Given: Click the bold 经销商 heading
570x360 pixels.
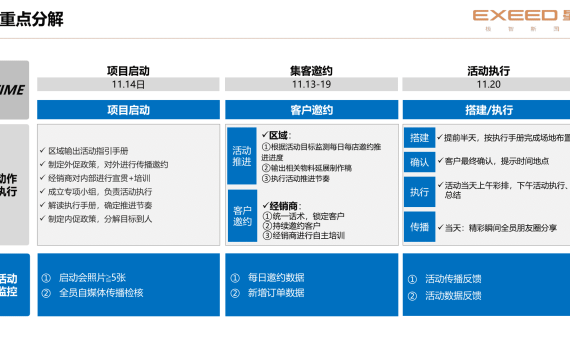Looking at the screenshot, I should (x=284, y=206).
